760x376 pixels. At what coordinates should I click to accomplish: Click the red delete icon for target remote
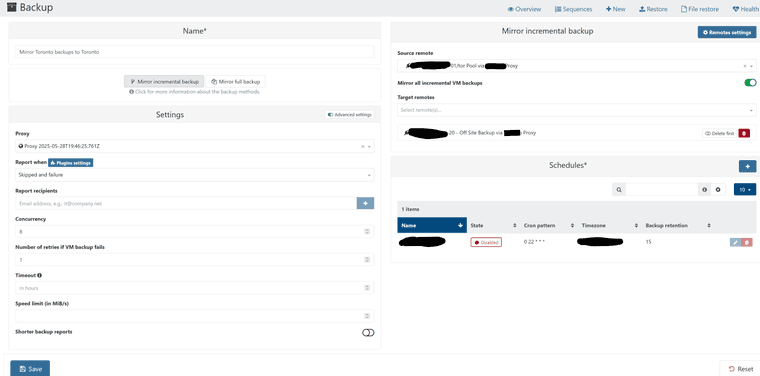click(744, 133)
